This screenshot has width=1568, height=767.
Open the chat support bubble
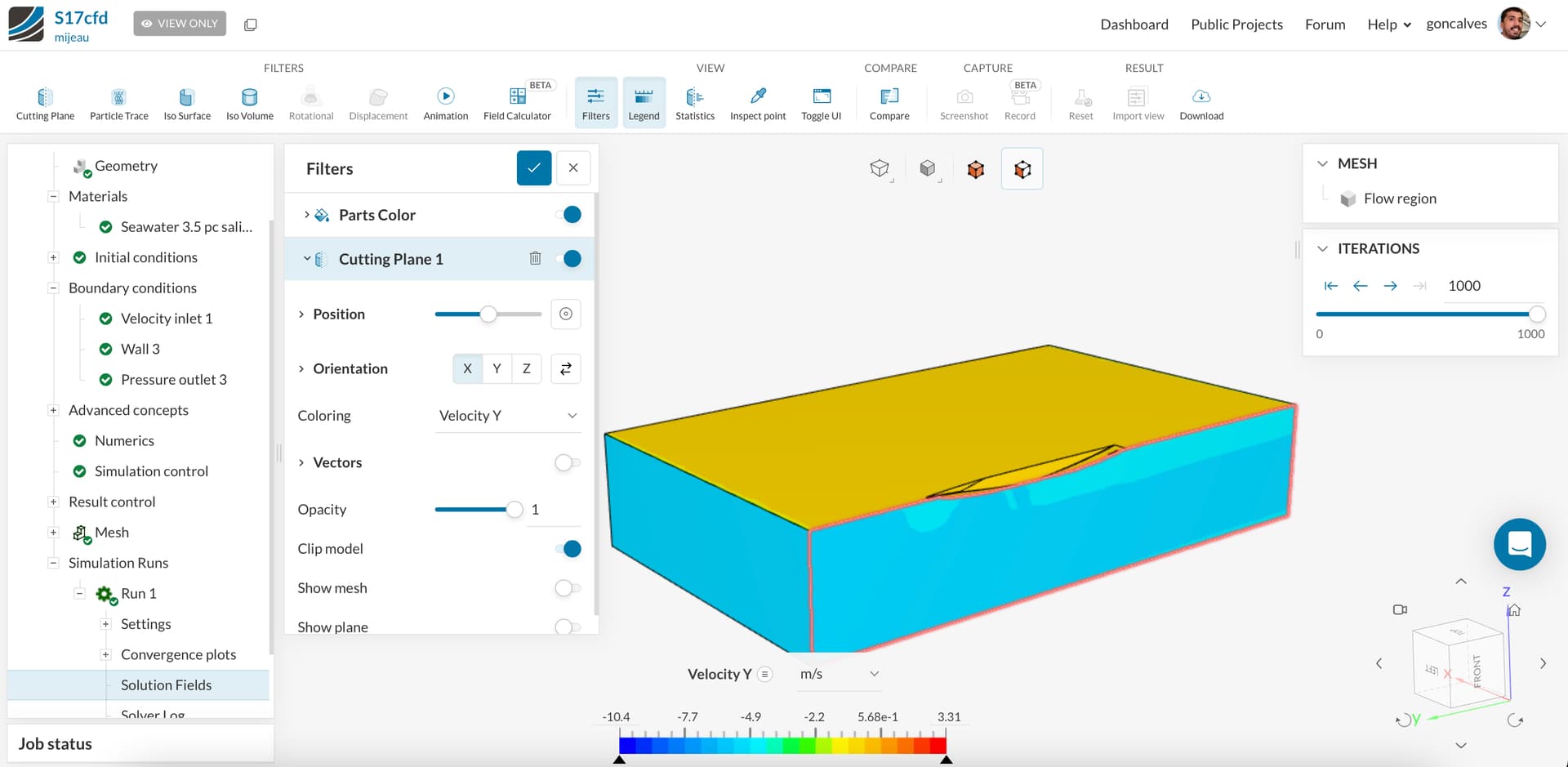click(x=1520, y=544)
